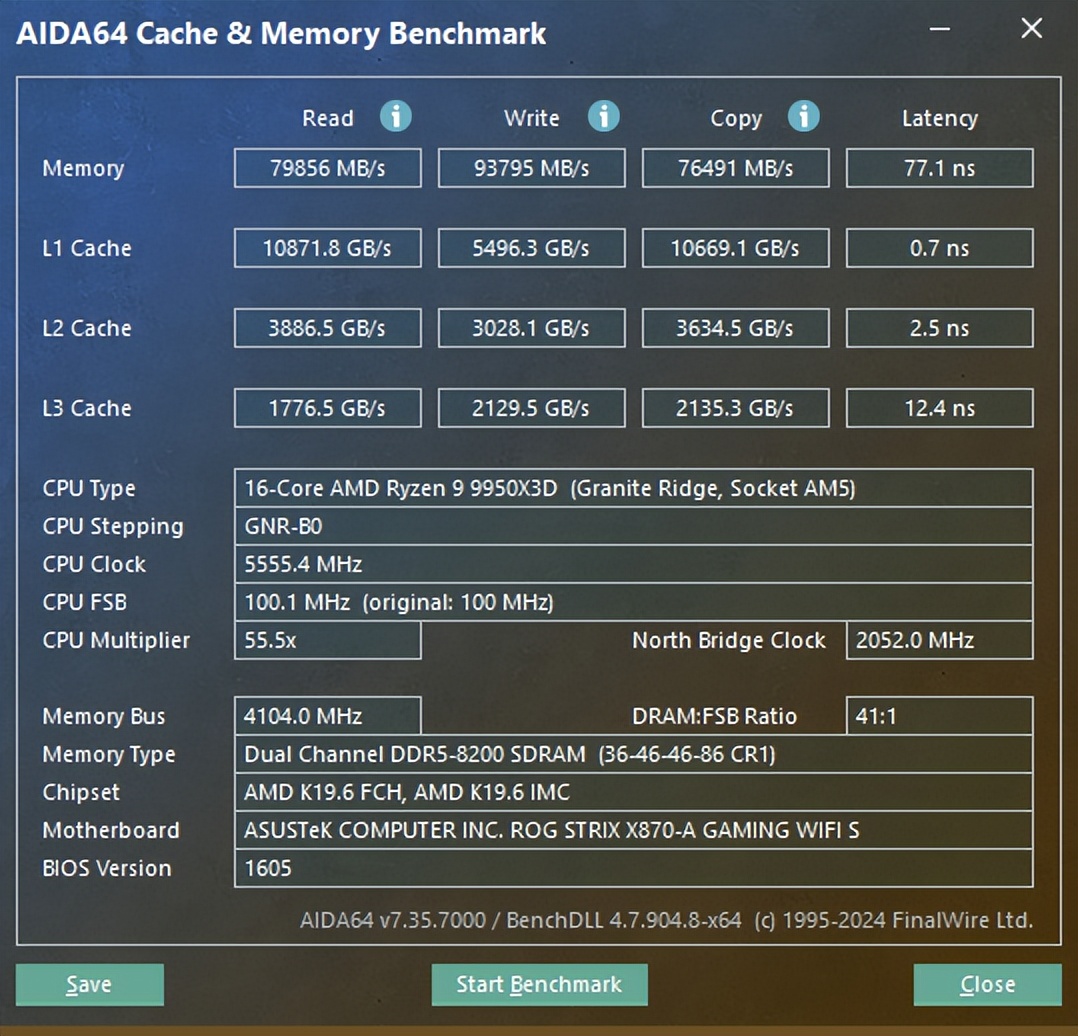1078x1036 pixels.
Task: Click the CPU Clock value of 5555.4 MHz
Action: tap(634, 564)
